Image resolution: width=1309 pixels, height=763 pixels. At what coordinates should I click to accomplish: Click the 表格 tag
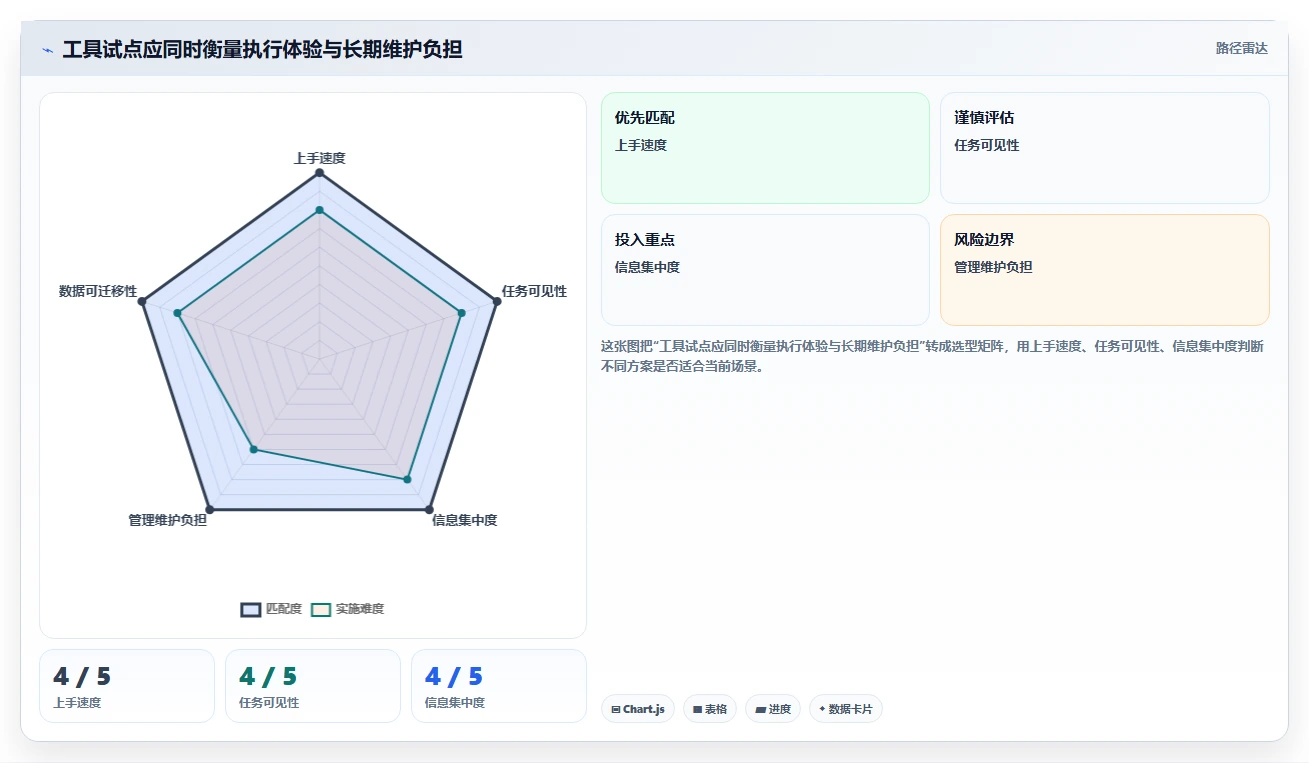pos(710,709)
